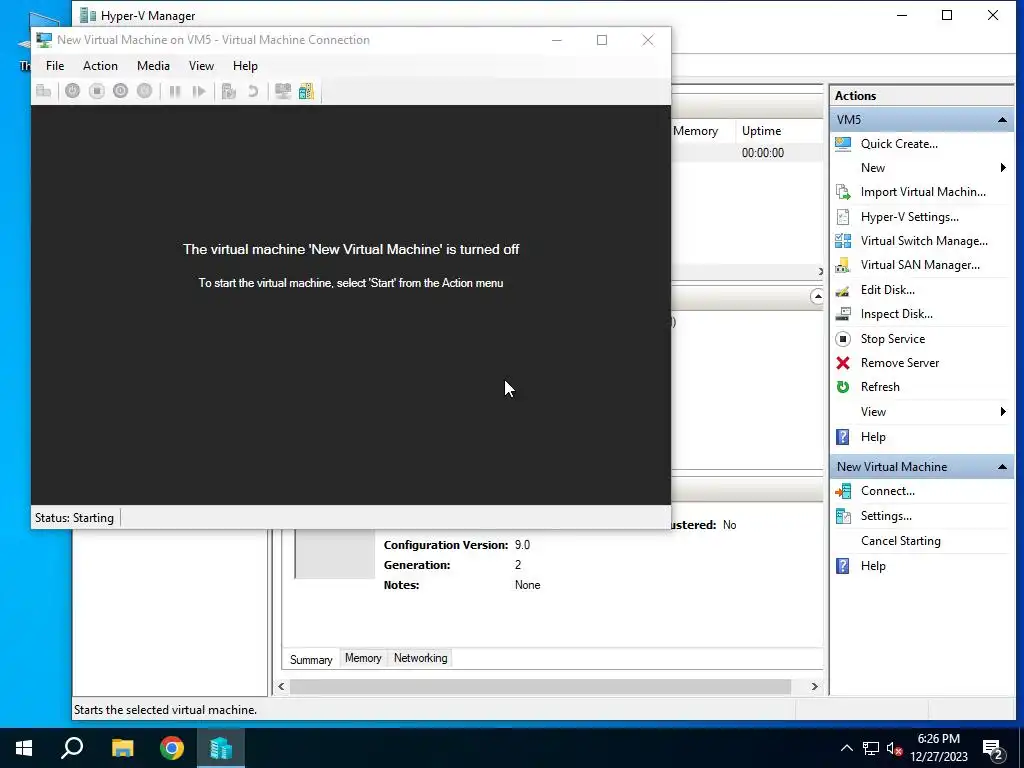Viewport: 1024px width, 768px height.
Task: Click the Reset (play-step) toolbar icon
Action: click(x=199, y=91)
